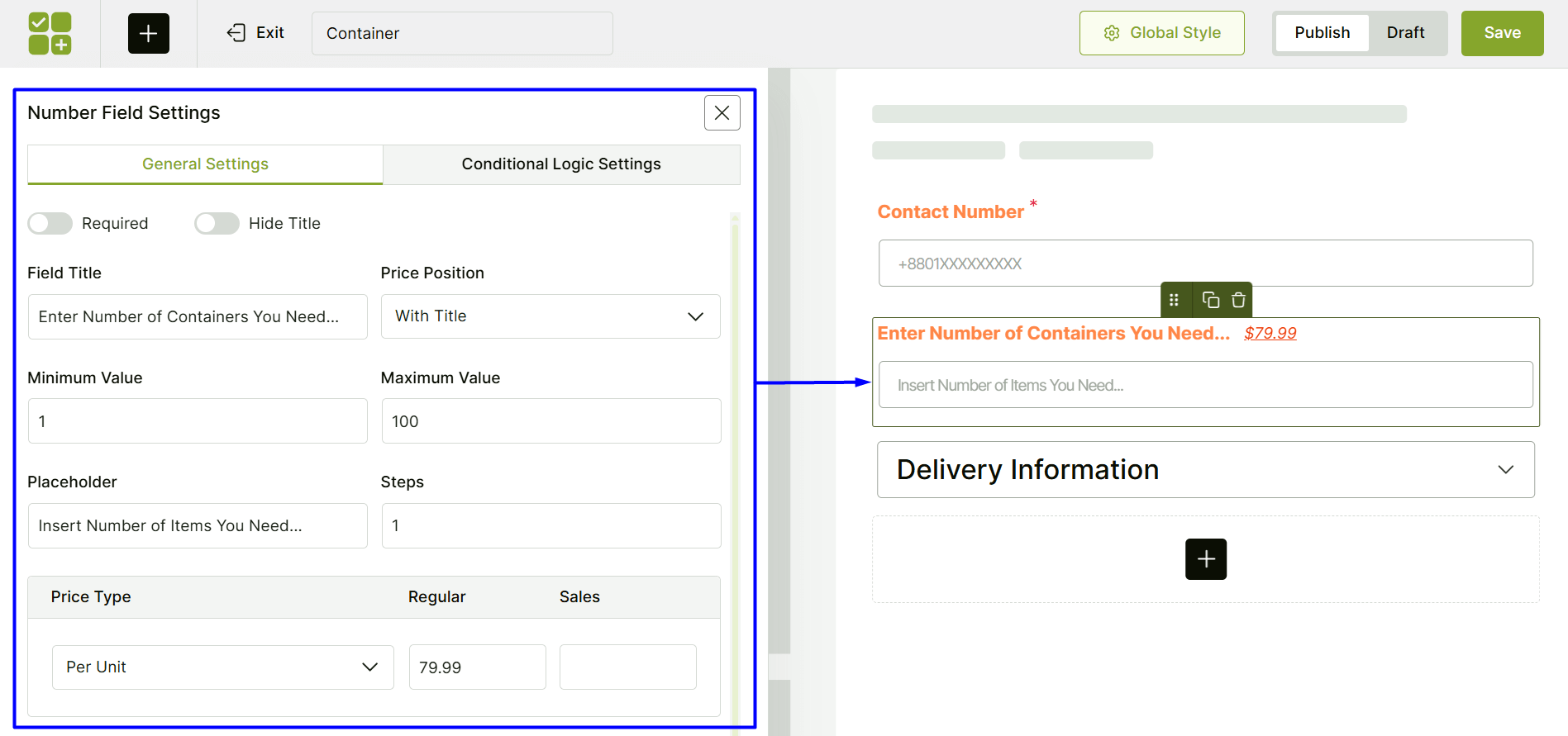Click the Maximum Value input field
The height and width of the screenshot is (736, 1568).
(x=550, y=421)
